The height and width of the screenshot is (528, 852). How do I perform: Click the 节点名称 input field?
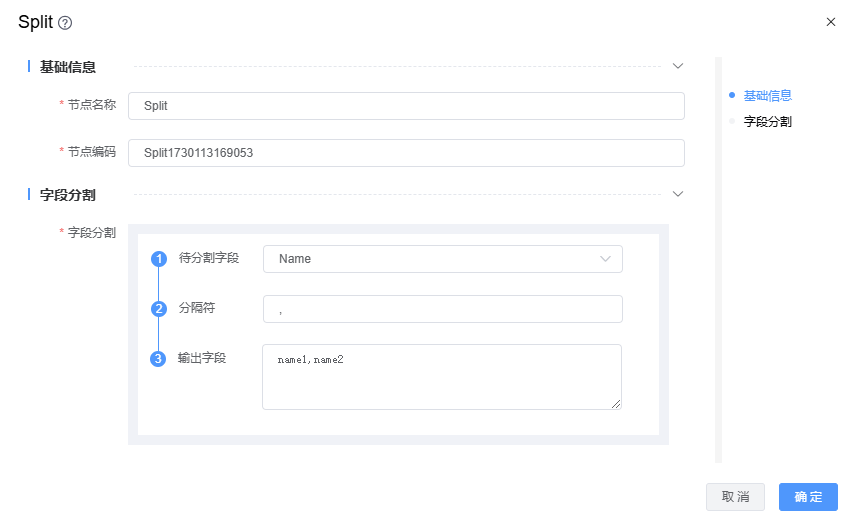(406, 105)
